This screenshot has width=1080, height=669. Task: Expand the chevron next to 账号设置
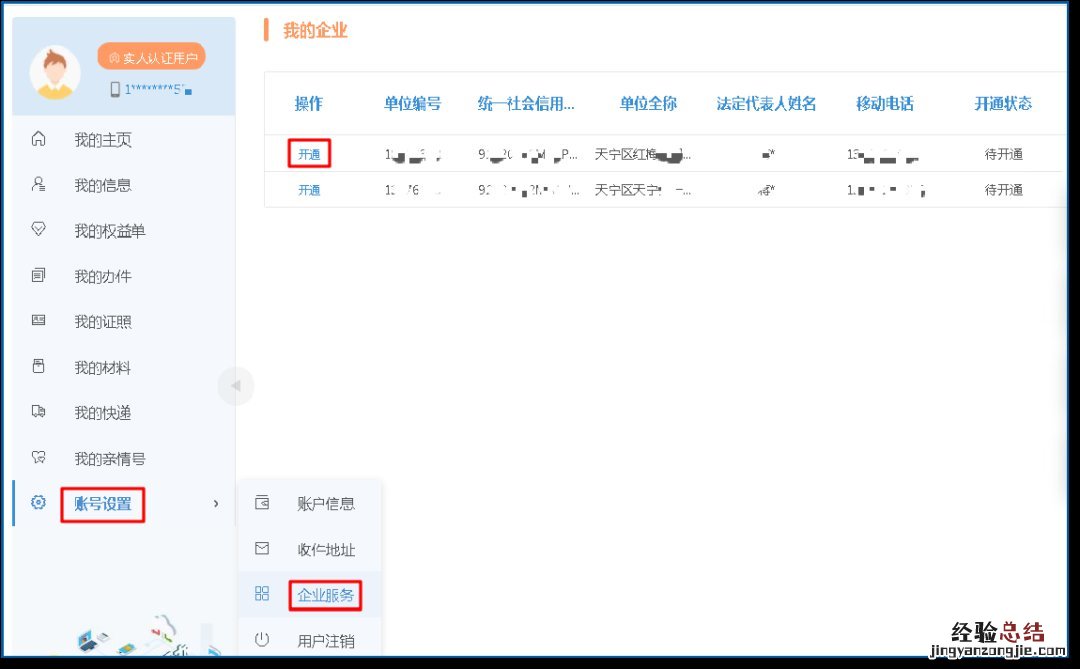(x=216, y=504)
